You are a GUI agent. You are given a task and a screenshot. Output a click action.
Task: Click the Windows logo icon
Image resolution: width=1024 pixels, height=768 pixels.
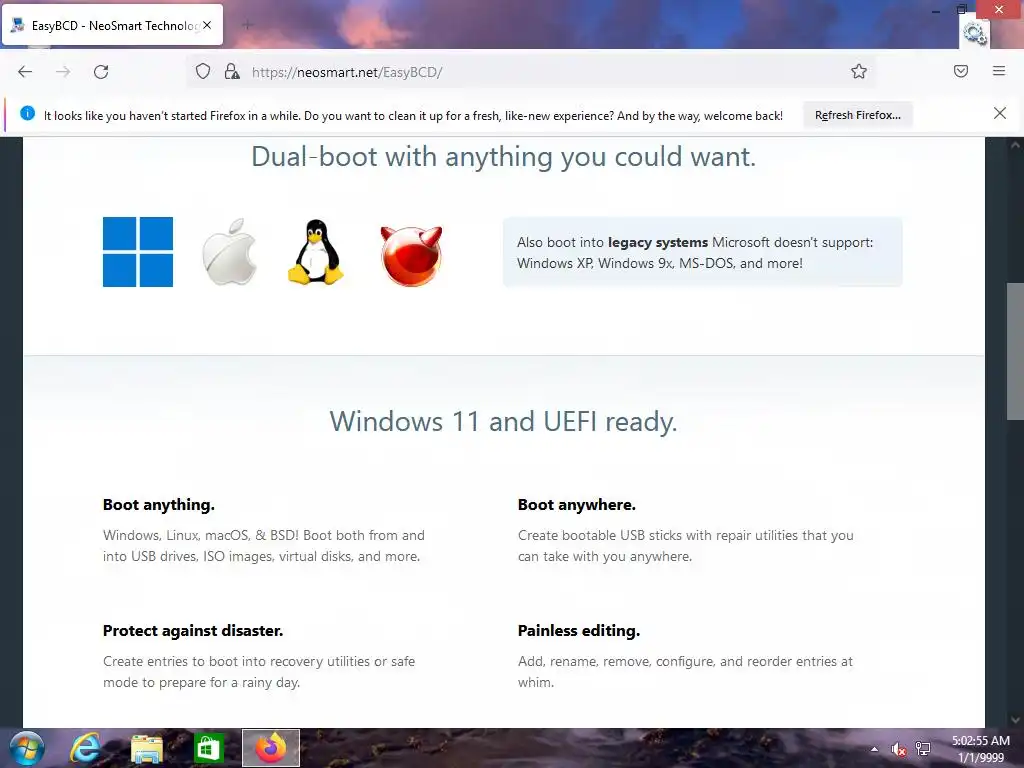(x=138, y=252)
